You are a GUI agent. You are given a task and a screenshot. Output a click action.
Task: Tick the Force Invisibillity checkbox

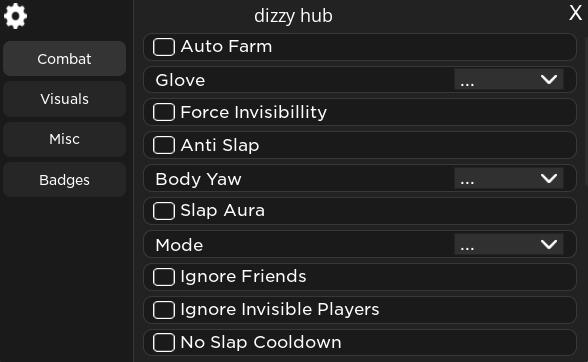pos(164,112)
